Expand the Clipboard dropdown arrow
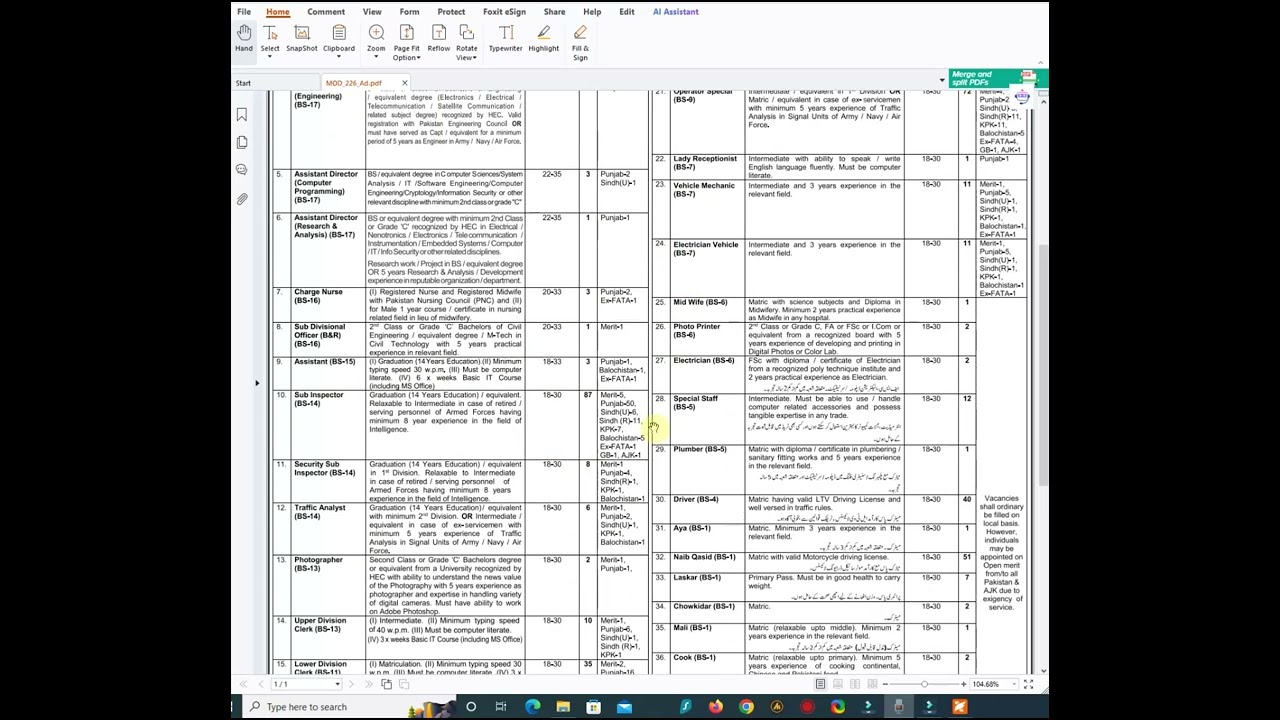This screenshot has width=1280, height=720. [x=338, y=57]
